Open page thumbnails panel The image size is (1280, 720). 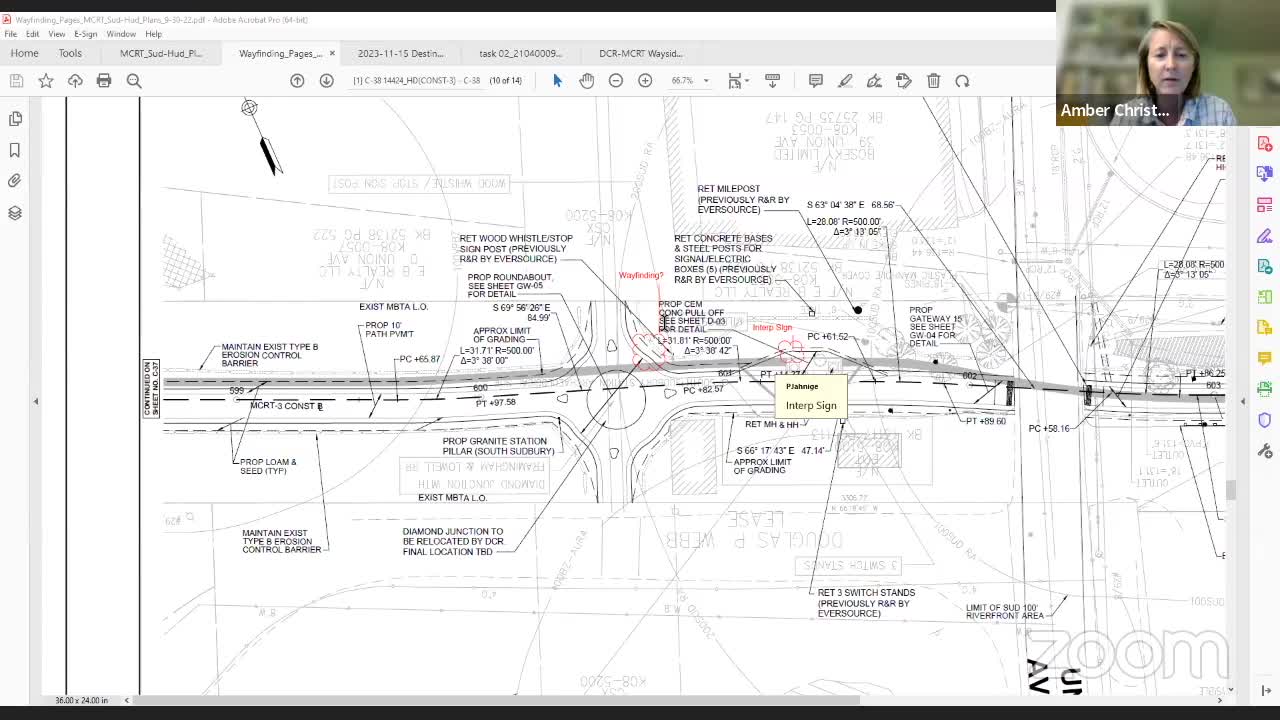point(15,119)
